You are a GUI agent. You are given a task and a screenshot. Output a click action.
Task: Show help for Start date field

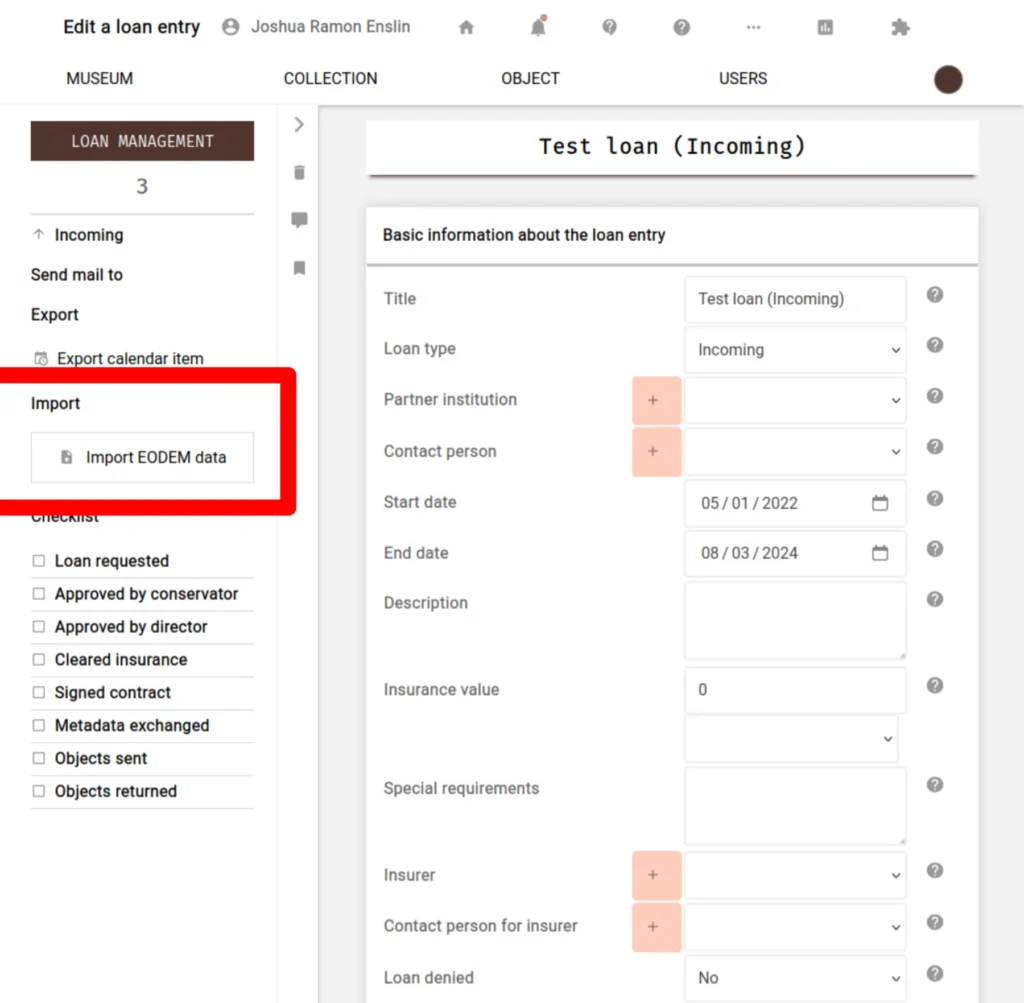pos(935,499)
